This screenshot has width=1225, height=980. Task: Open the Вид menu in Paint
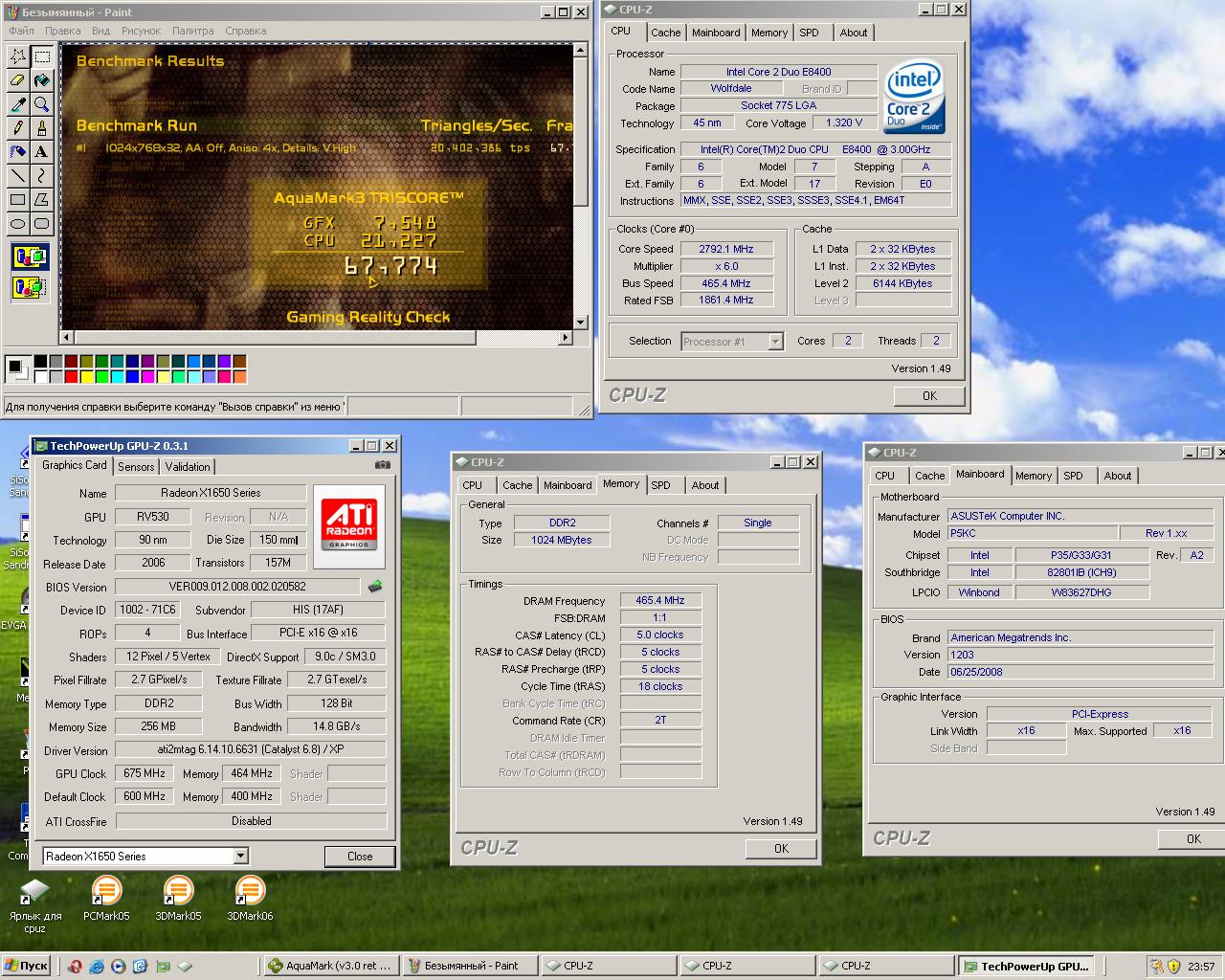pyautogui.click(x=100, y=31)
